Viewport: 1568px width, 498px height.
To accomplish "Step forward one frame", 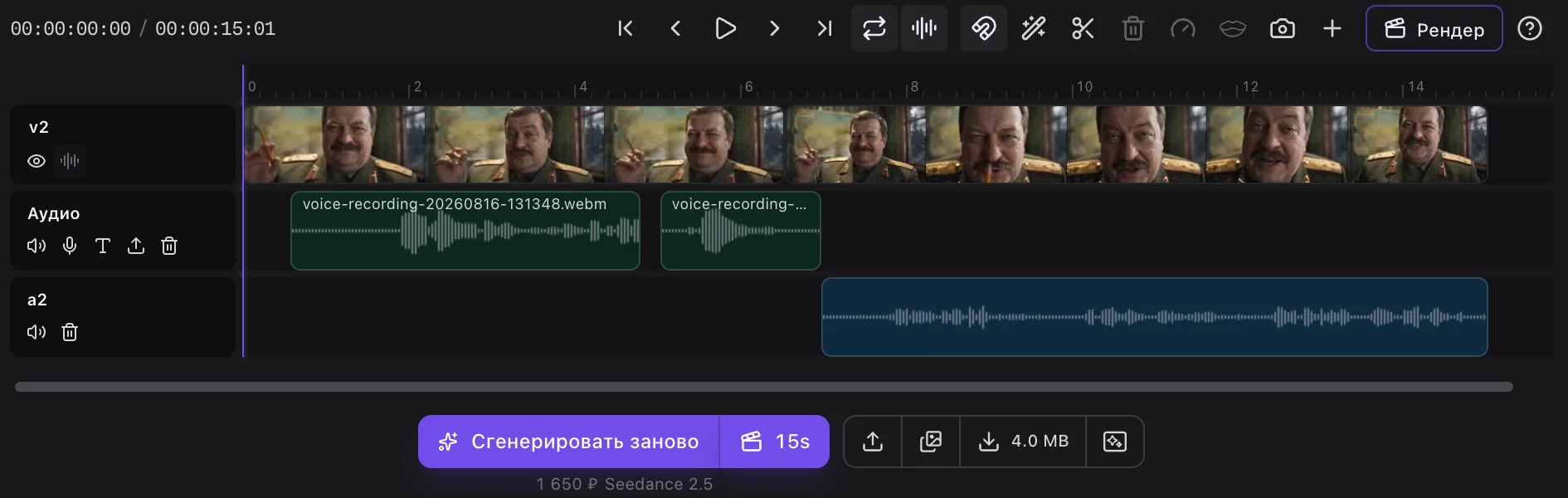I will (775, 28).
